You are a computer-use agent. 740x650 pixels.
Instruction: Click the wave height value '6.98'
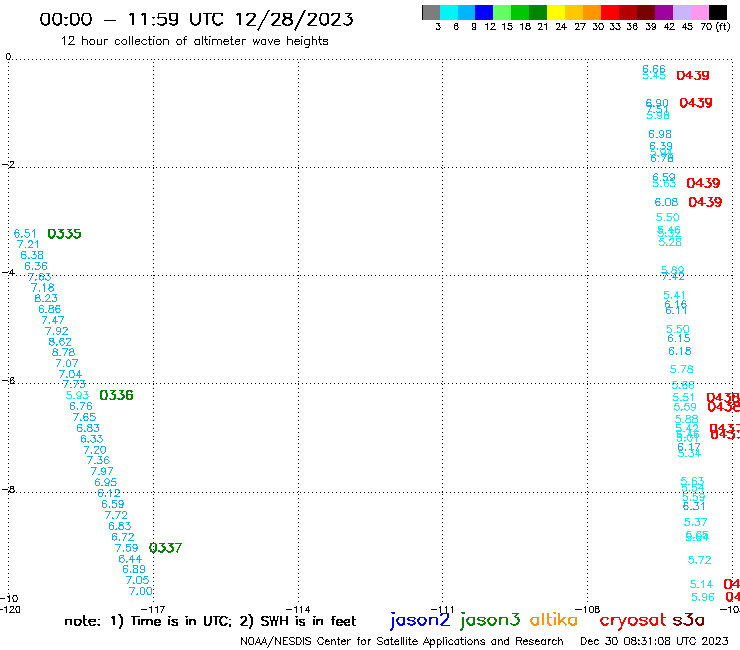click(x=660, y=135)
